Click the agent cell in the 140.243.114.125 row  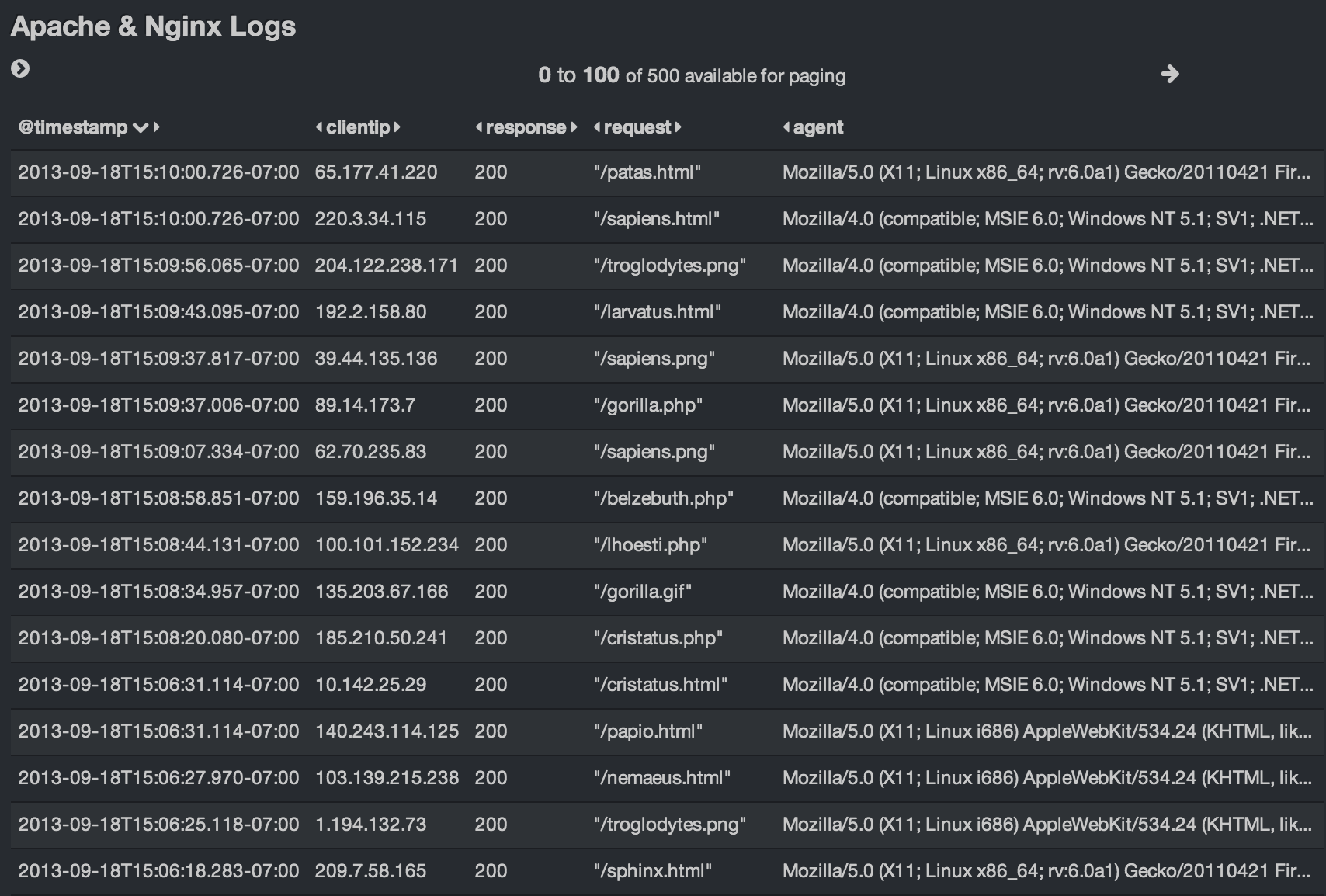(1047, 731)
